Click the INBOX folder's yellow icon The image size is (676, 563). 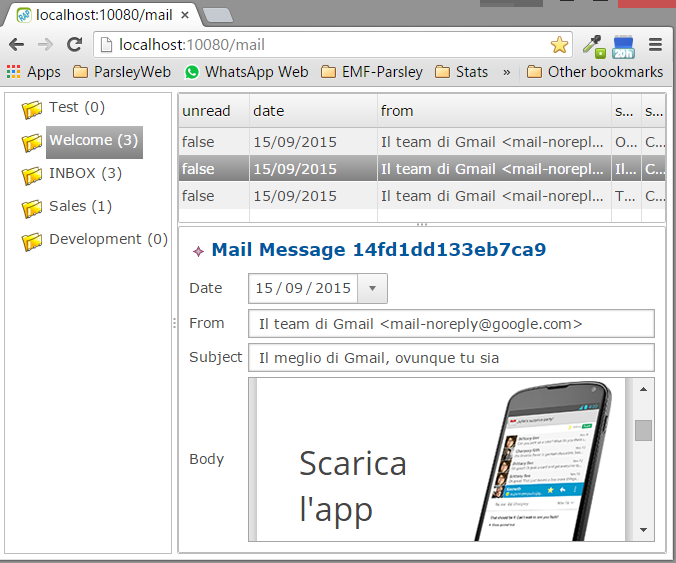point(32,175)
